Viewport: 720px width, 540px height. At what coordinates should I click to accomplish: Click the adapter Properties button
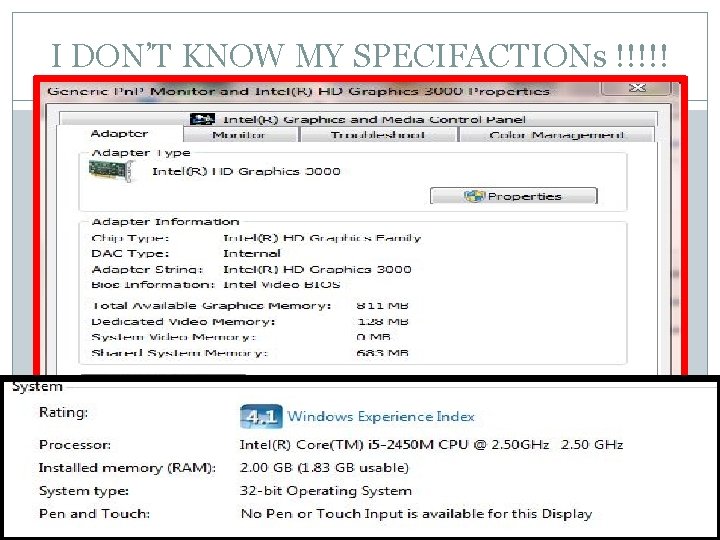513,196
